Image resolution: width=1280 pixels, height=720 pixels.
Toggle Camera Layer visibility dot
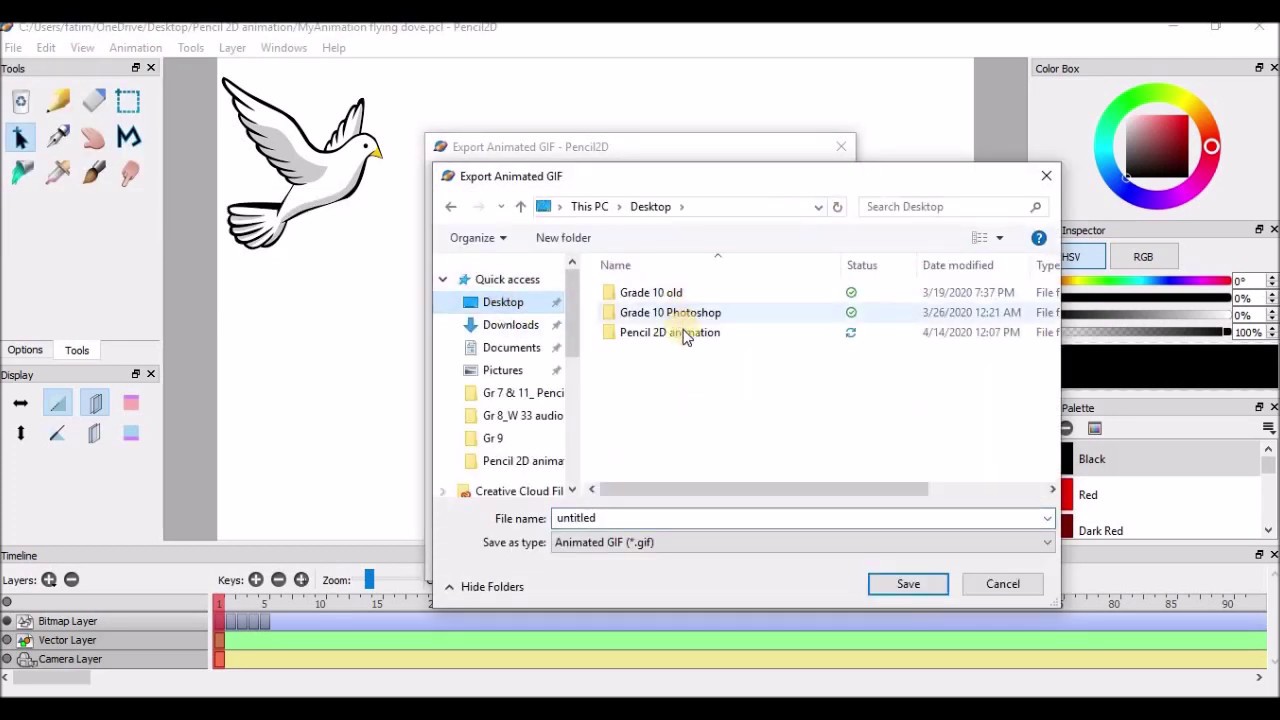[x=7, y=659]
